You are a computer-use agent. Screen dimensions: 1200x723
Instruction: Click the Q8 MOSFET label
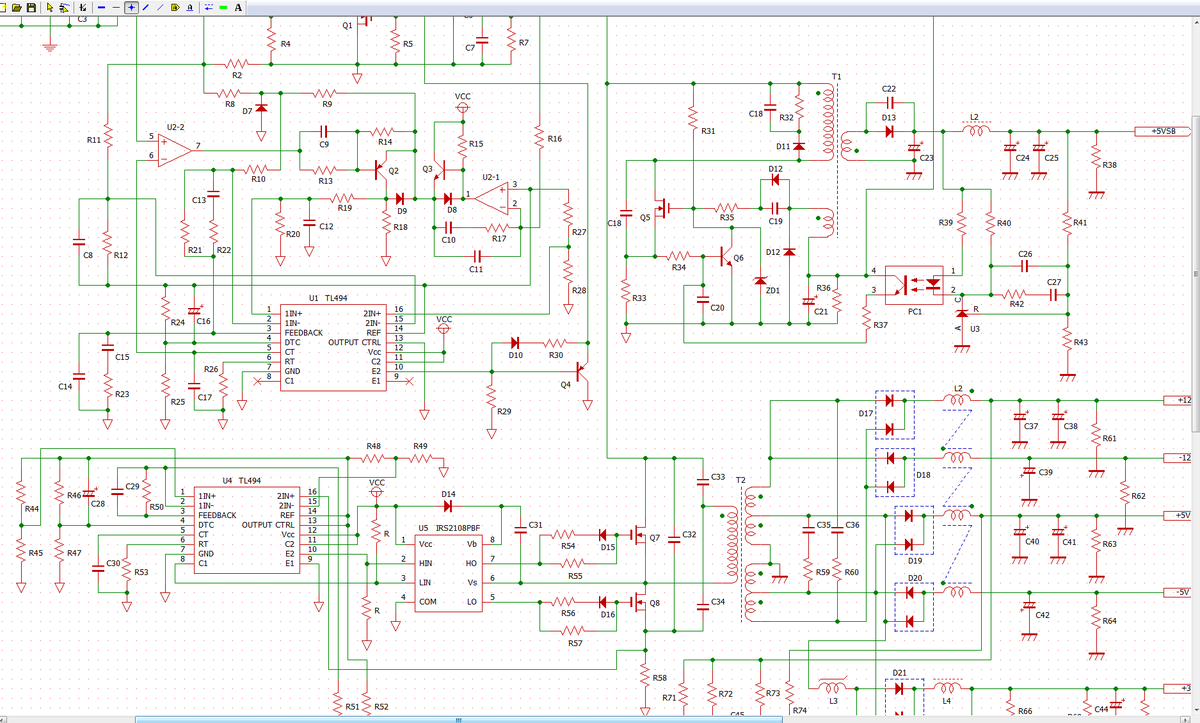pyautogui.click(x=655, y=603)
